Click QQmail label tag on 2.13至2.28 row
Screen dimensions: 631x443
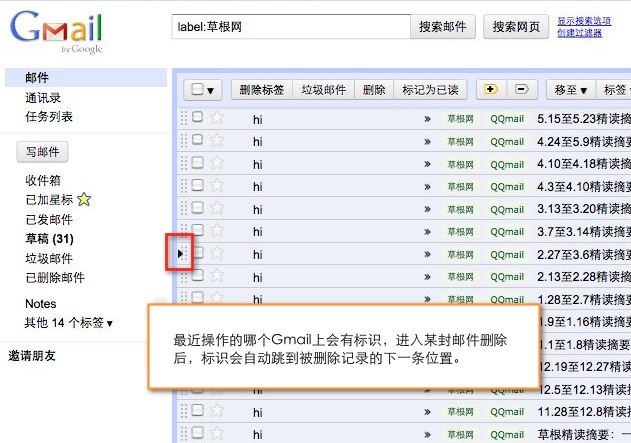pos(507,277)
